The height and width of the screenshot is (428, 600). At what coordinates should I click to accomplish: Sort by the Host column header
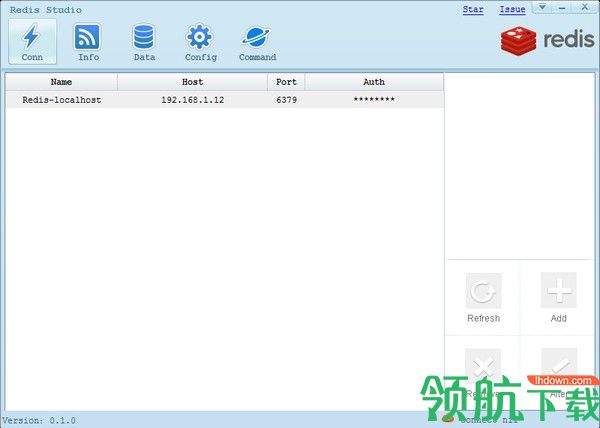point(192,82)
